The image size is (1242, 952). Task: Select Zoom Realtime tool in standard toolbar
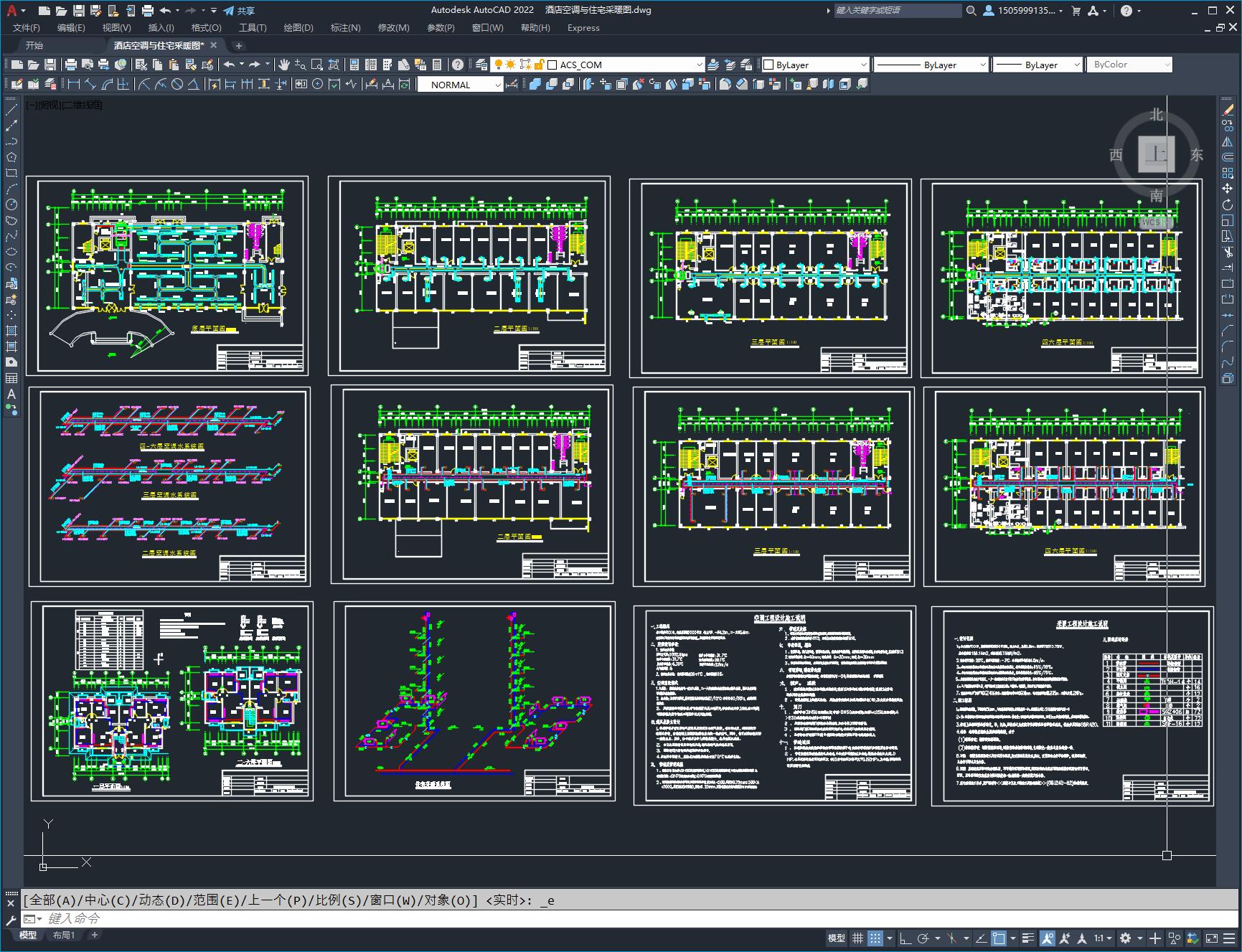click(x=301, y=65)
